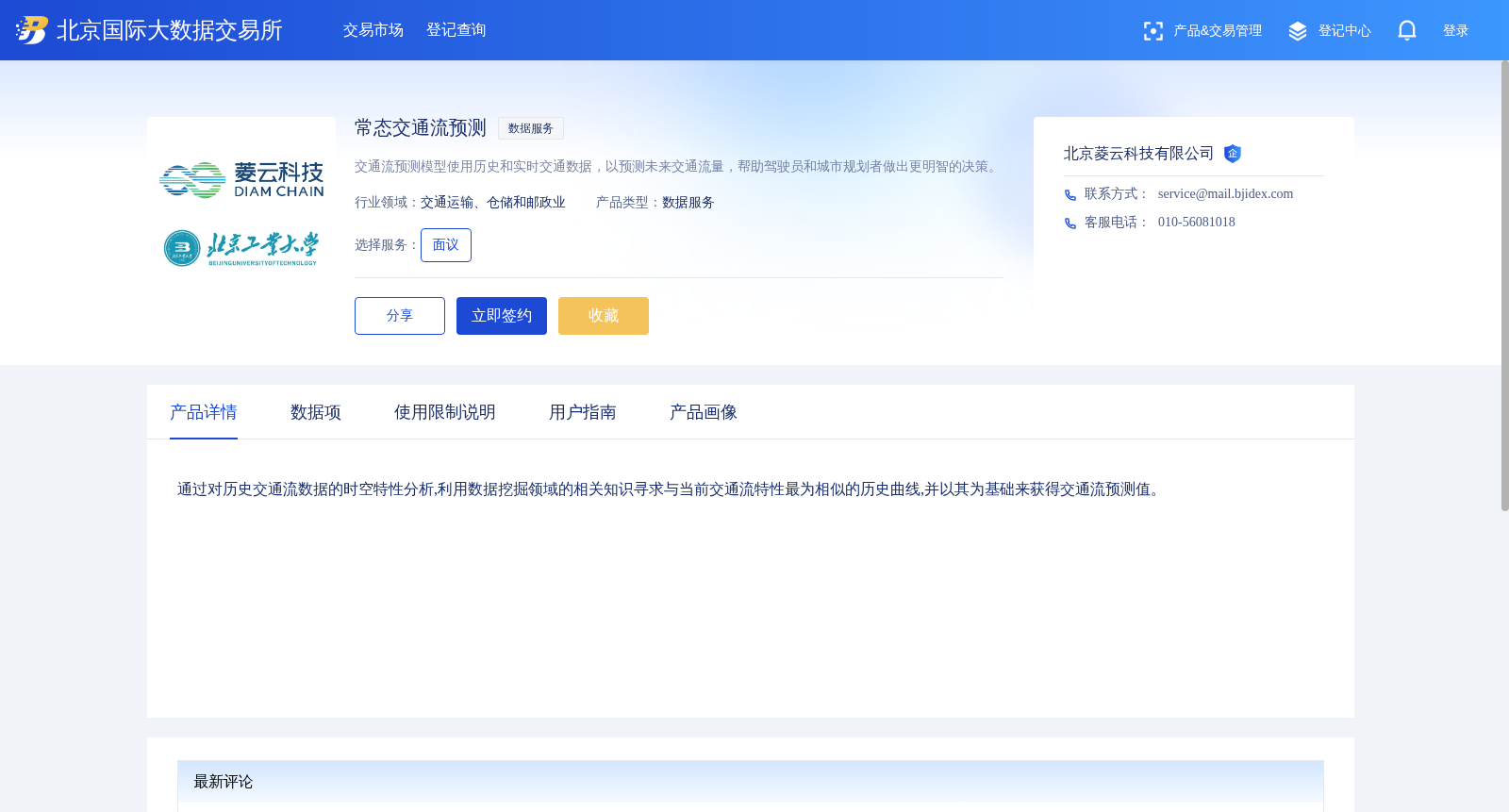This screenshot has width=1509, height=812.
Task: Click the 最新评论 section header
Action: pos(751,782)
